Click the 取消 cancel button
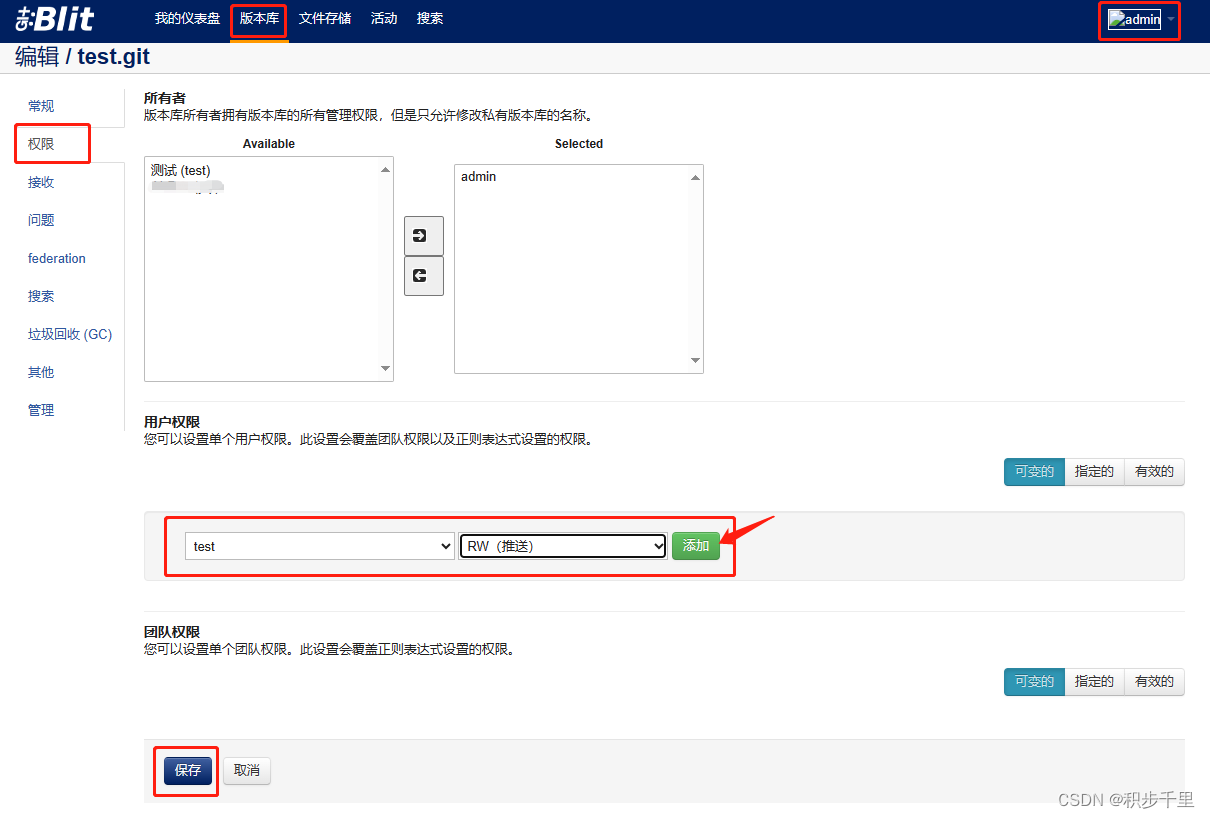The width and height of the screenshot is (1210, 818). (x=246, y=771)
